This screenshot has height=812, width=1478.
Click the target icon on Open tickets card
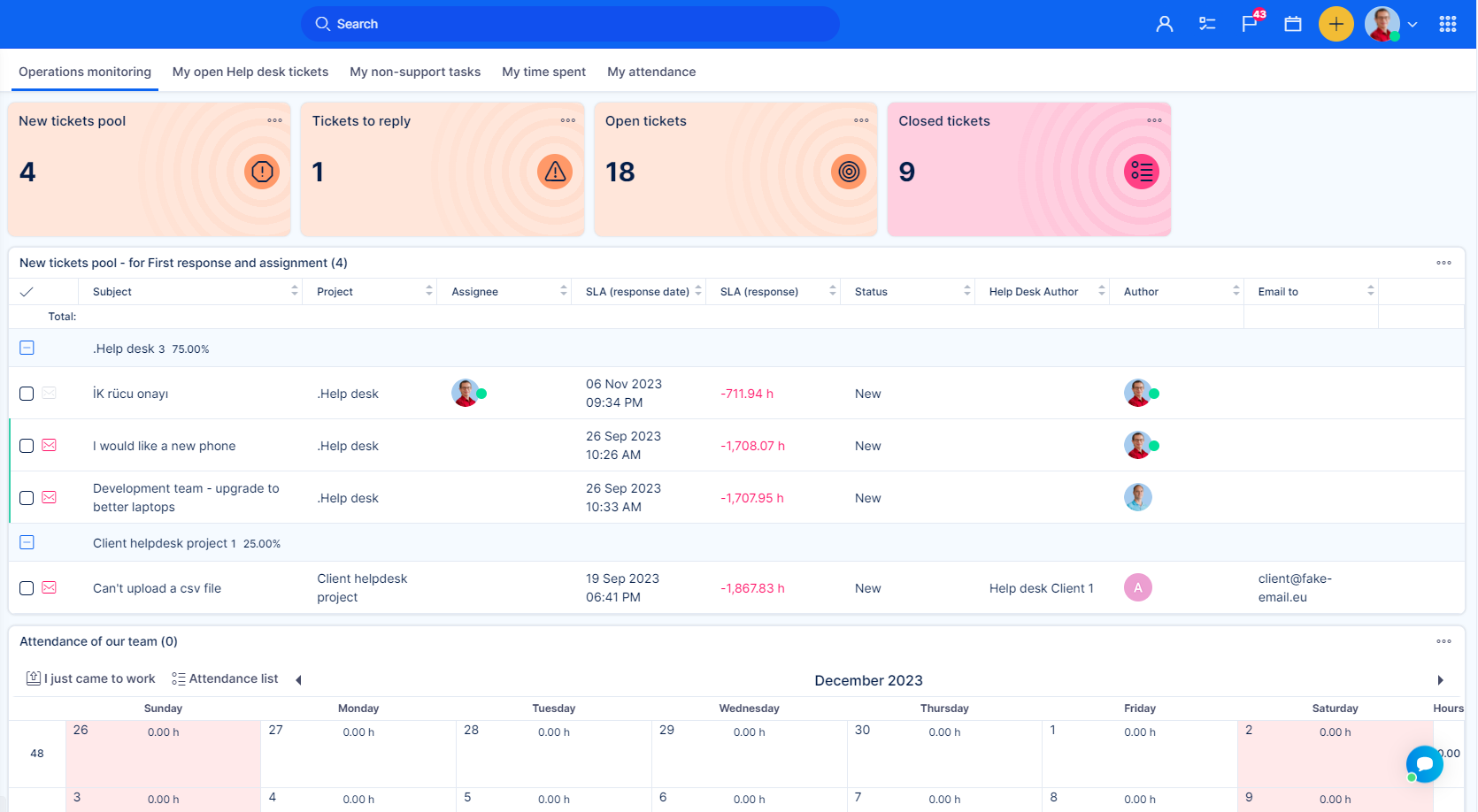pos(849,172)
